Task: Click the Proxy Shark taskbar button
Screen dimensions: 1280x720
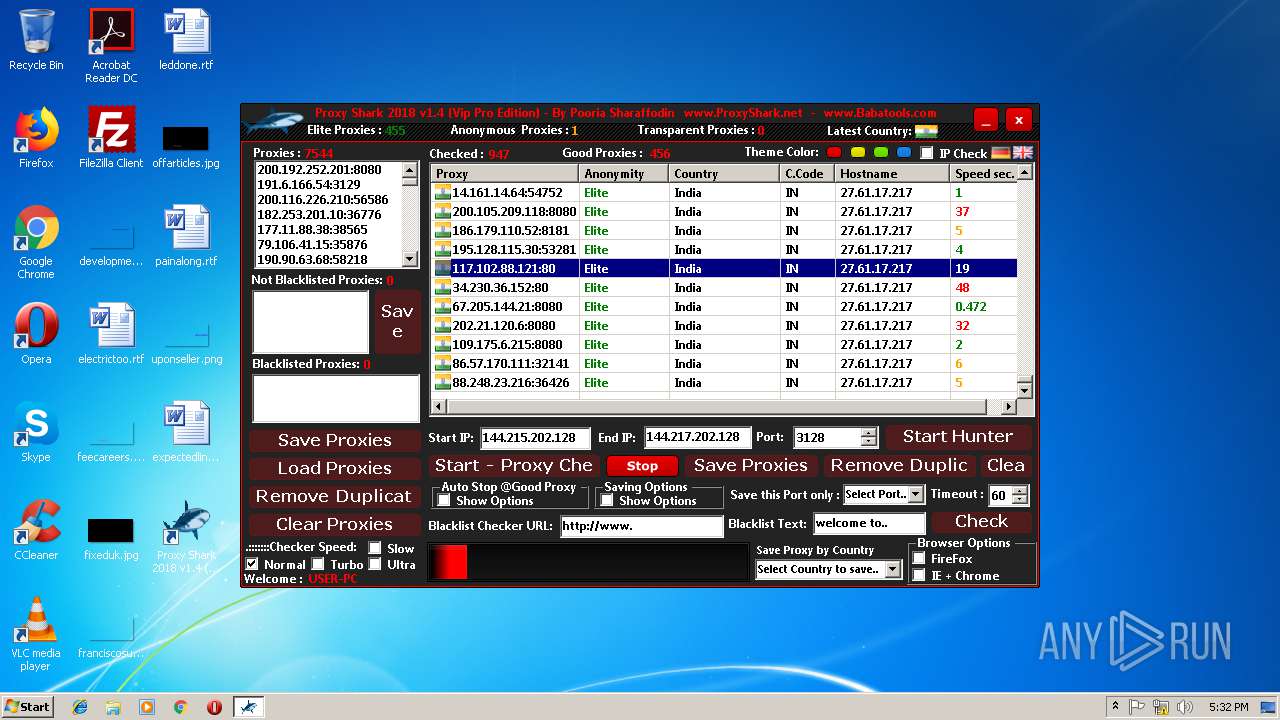Action: tap(248, 707)
